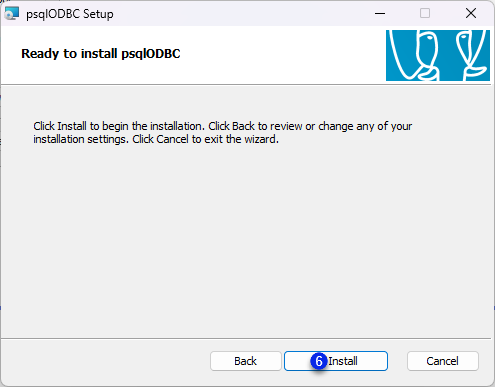Click the blue number 6 step badge
This screenshot has height=387, width=495.
click(x=319, y=361)
